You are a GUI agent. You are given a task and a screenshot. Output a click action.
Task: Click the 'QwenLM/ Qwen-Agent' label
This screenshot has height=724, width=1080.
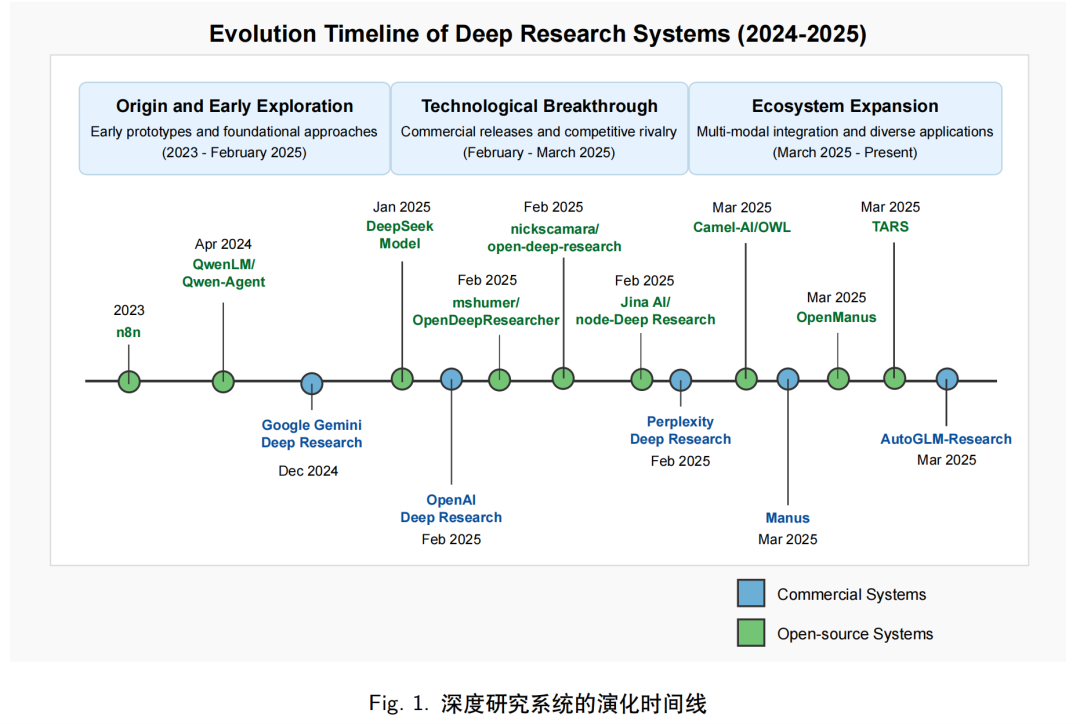[223, 273]
